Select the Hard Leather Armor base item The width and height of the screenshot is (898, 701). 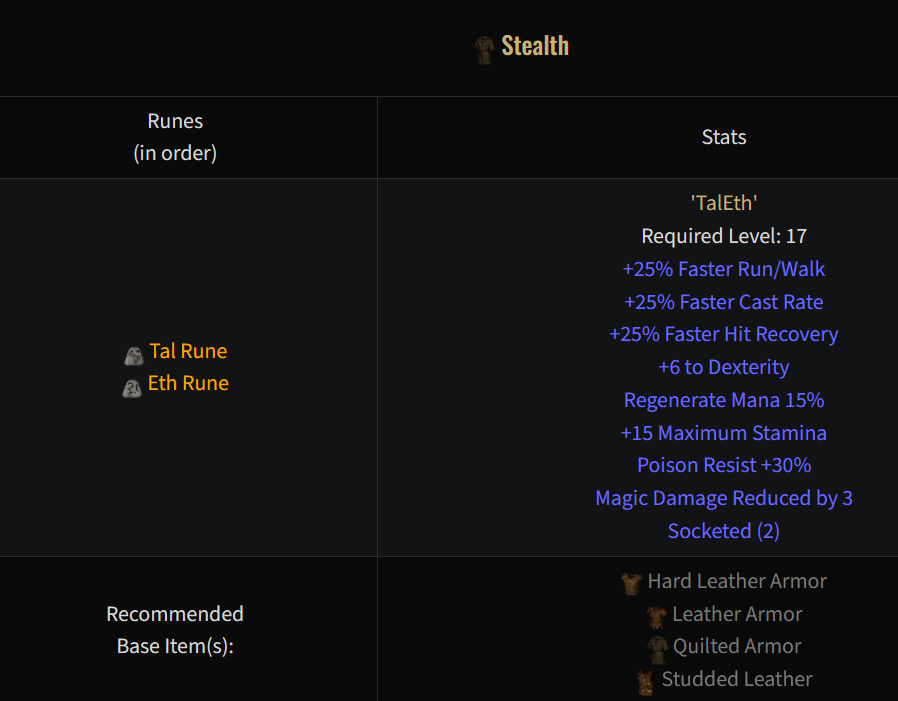pos(737,581)
